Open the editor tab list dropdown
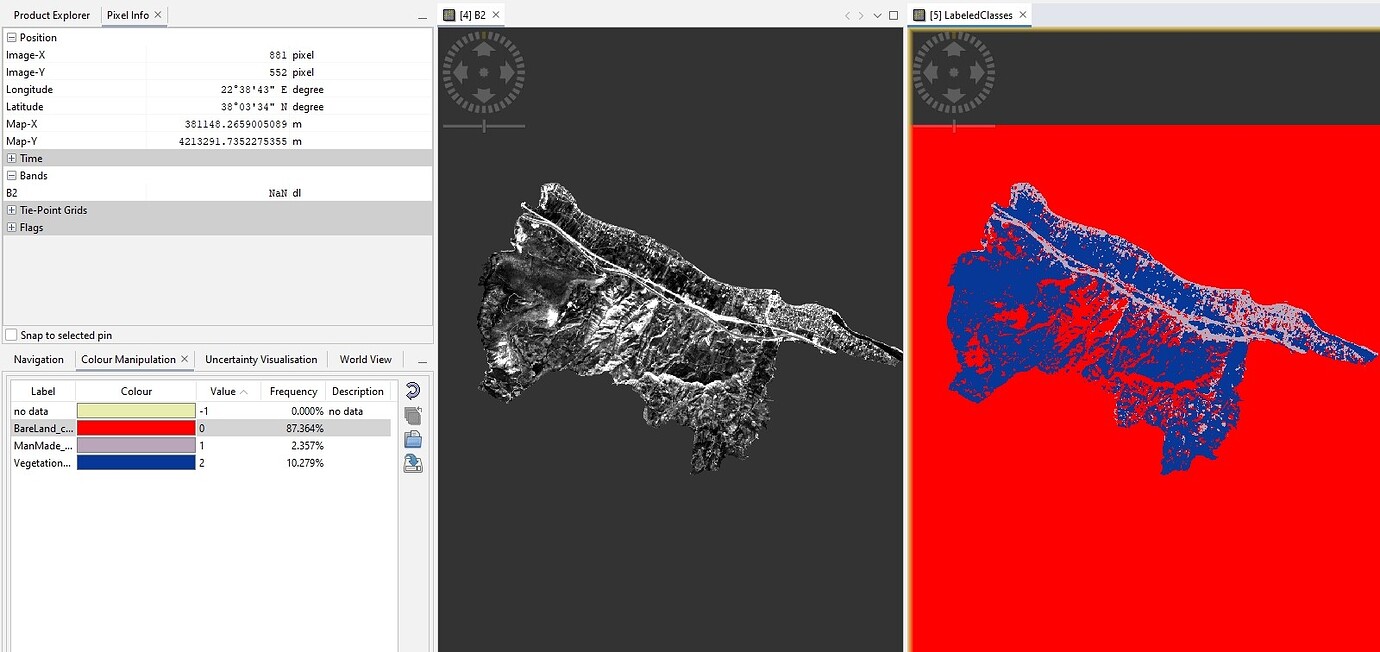The width and height of the screenshot is (1380, 652). (877, 16)
